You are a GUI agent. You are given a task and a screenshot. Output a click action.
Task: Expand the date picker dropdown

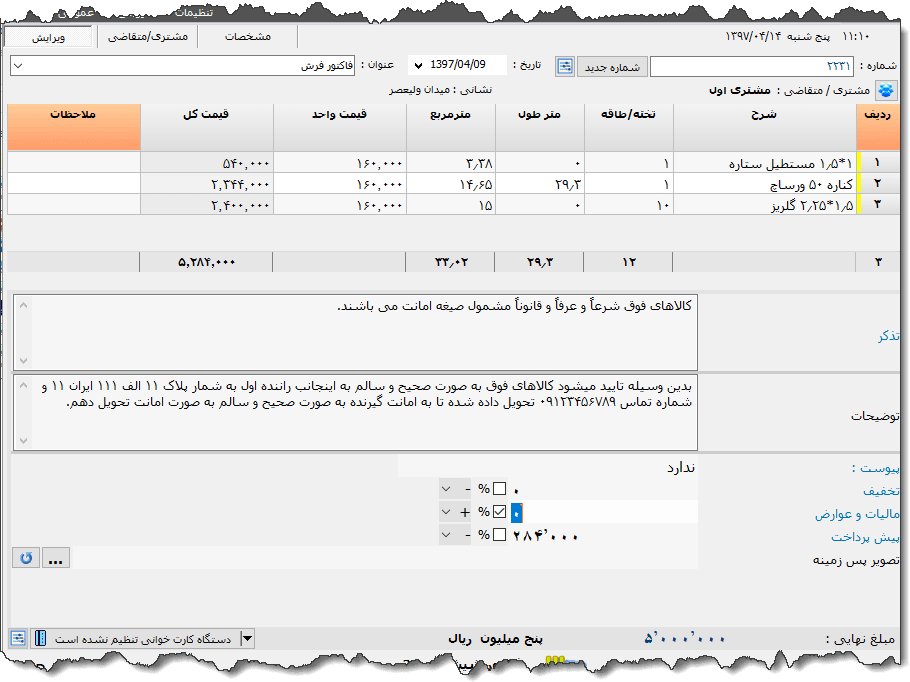[417, 66]
